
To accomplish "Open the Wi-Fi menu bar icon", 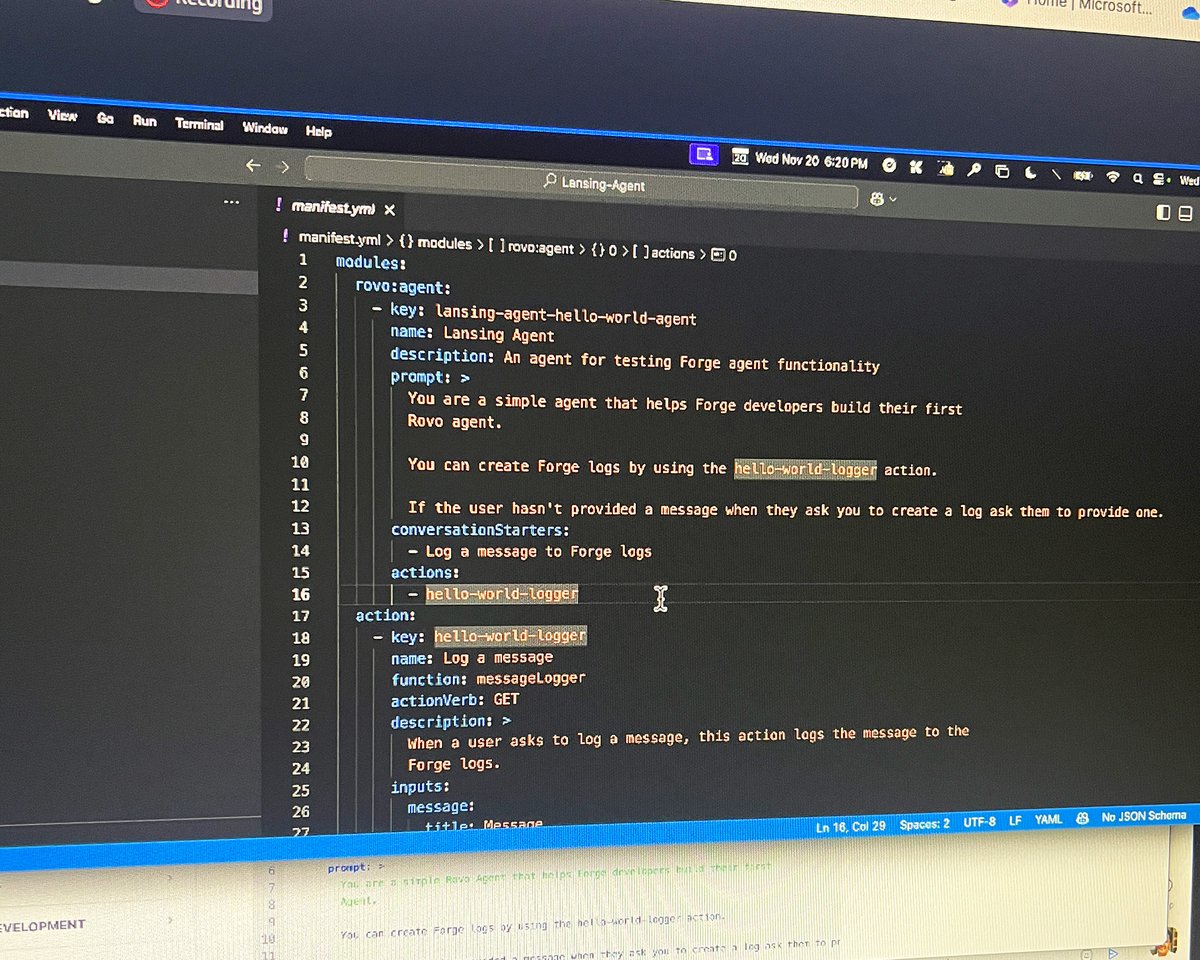I will [1112, 177].
